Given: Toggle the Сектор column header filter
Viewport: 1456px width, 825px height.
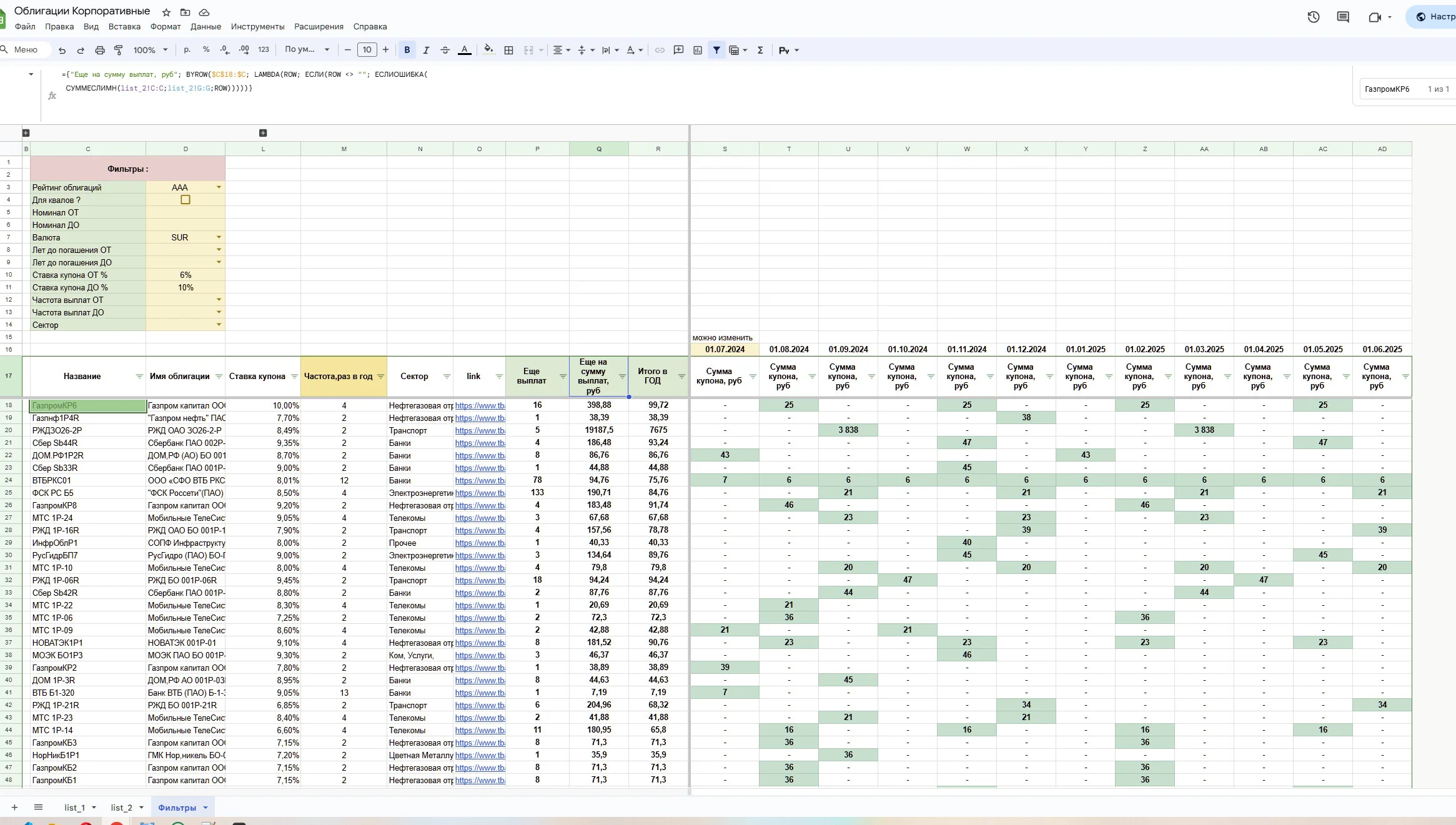Looking at the screenshot, I should pos(447,377).
